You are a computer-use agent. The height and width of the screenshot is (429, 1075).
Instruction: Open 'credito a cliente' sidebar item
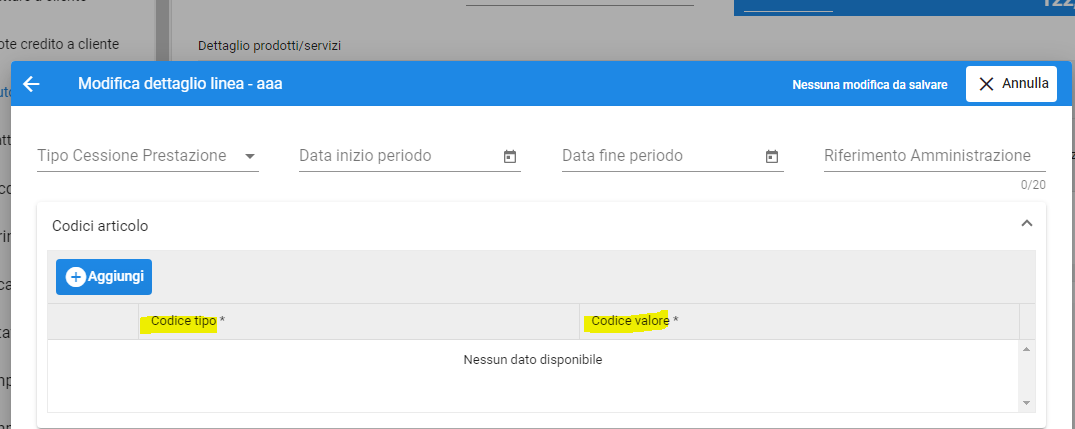pos(59,44)
